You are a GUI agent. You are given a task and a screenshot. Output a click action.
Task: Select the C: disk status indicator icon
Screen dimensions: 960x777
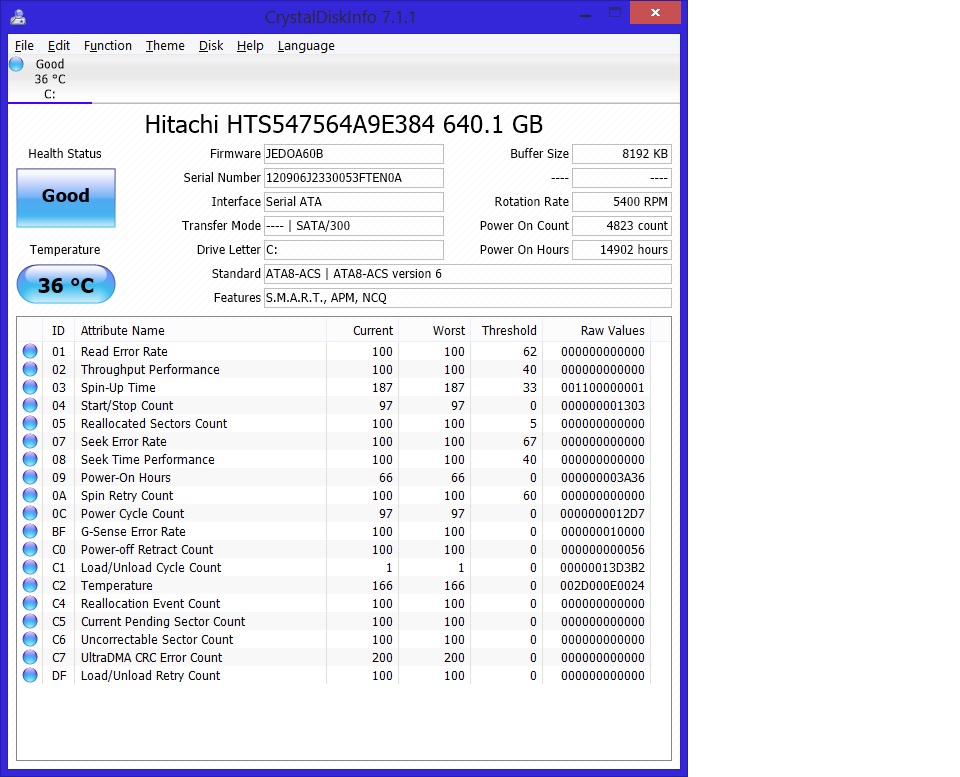pos(17,64)
